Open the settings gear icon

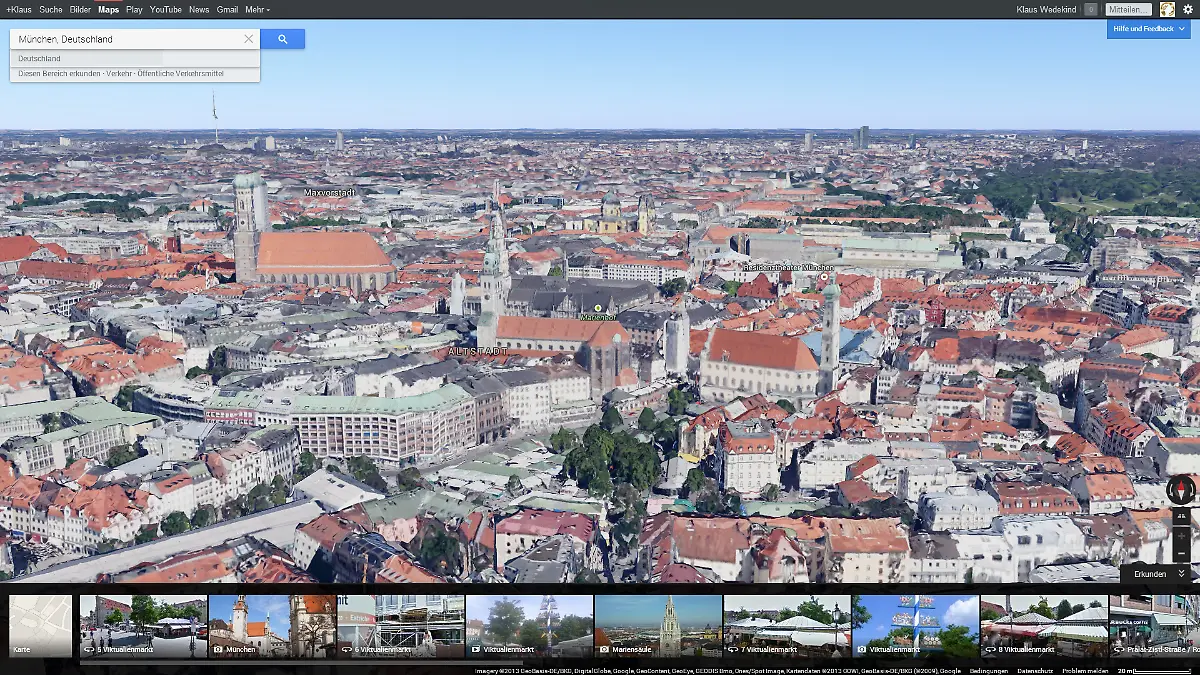pyautogui.click(x=1188, y=9)
